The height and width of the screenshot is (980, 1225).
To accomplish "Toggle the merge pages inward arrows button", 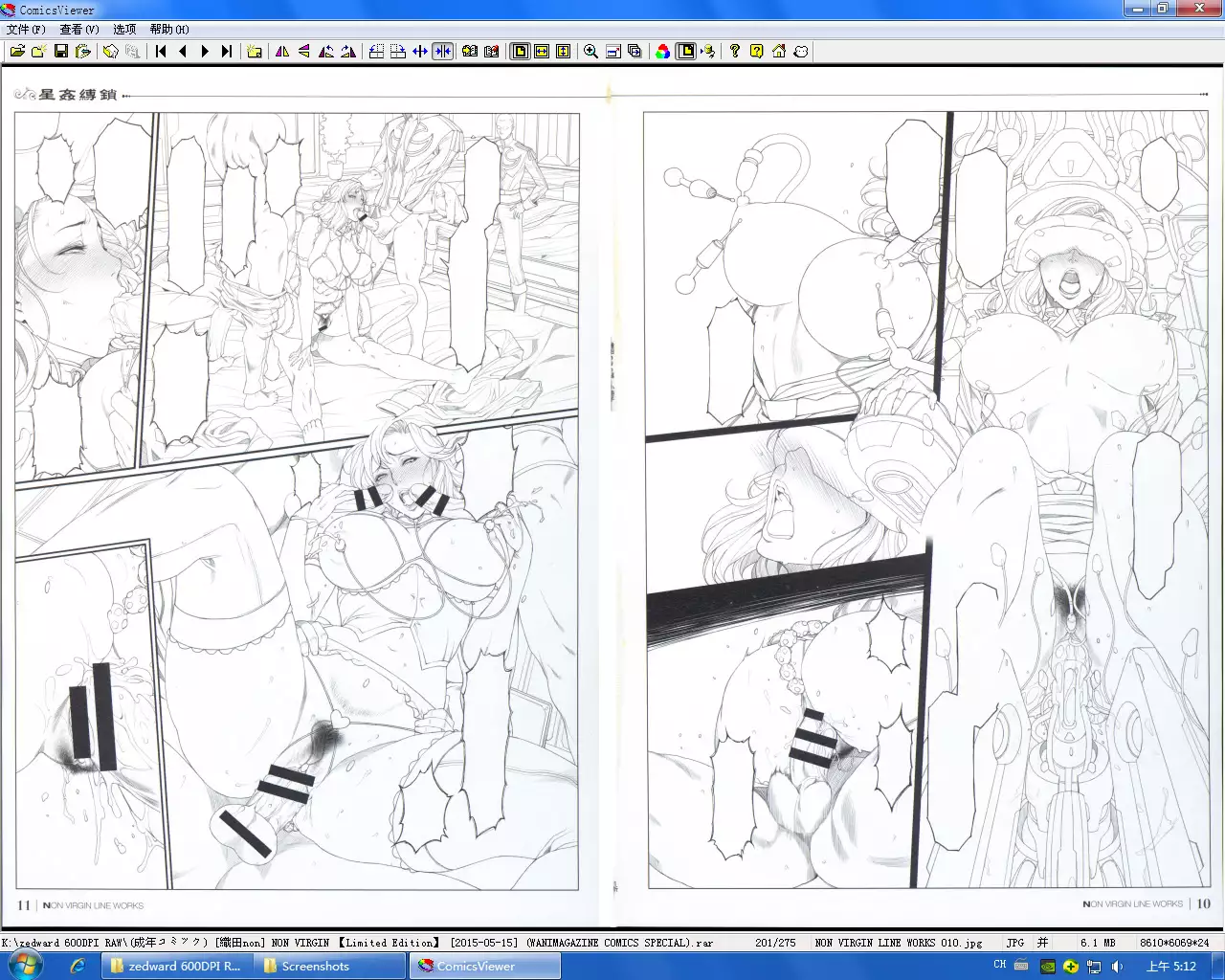I will pos(442,52).
